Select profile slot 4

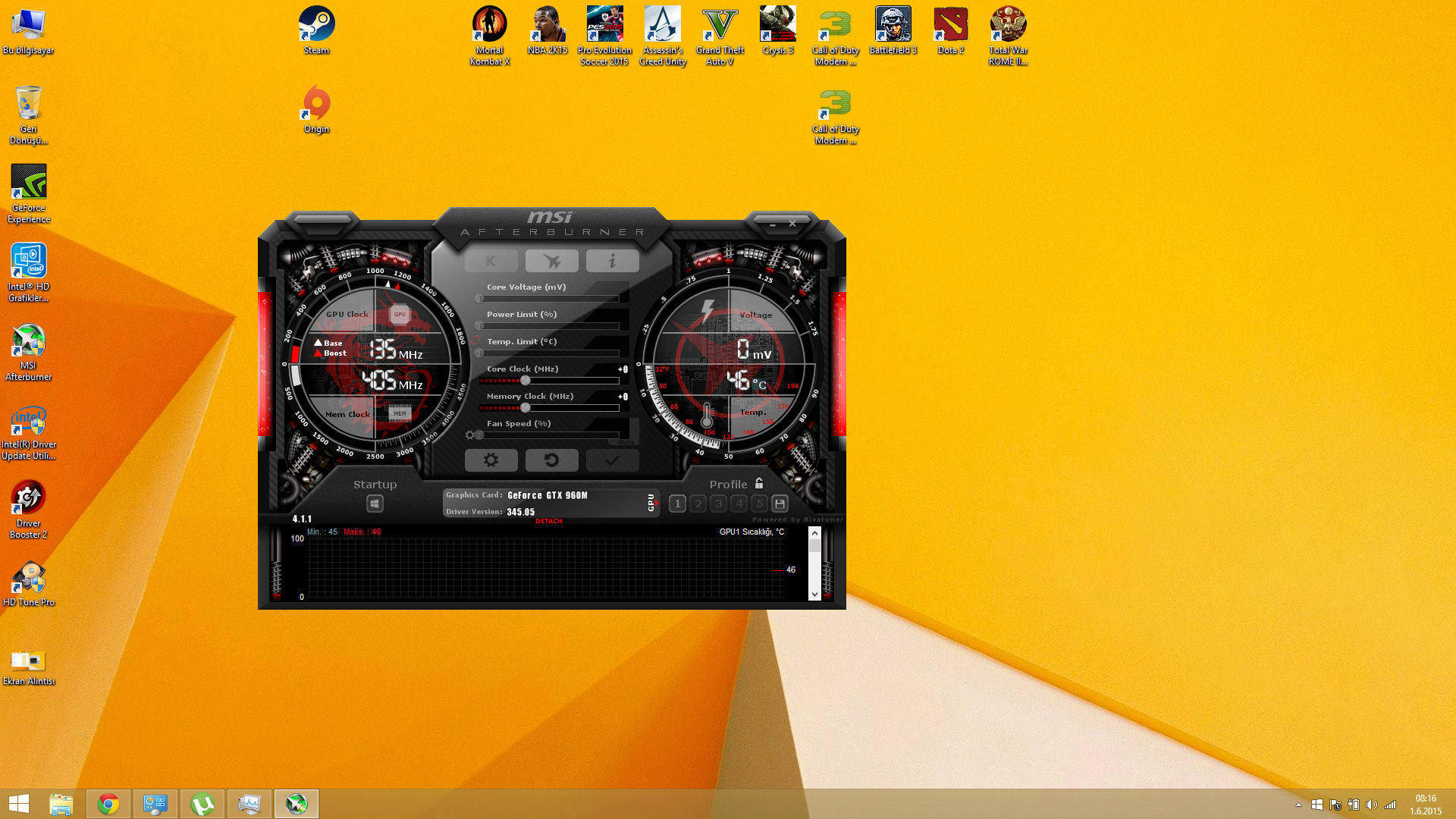point(739,504)
